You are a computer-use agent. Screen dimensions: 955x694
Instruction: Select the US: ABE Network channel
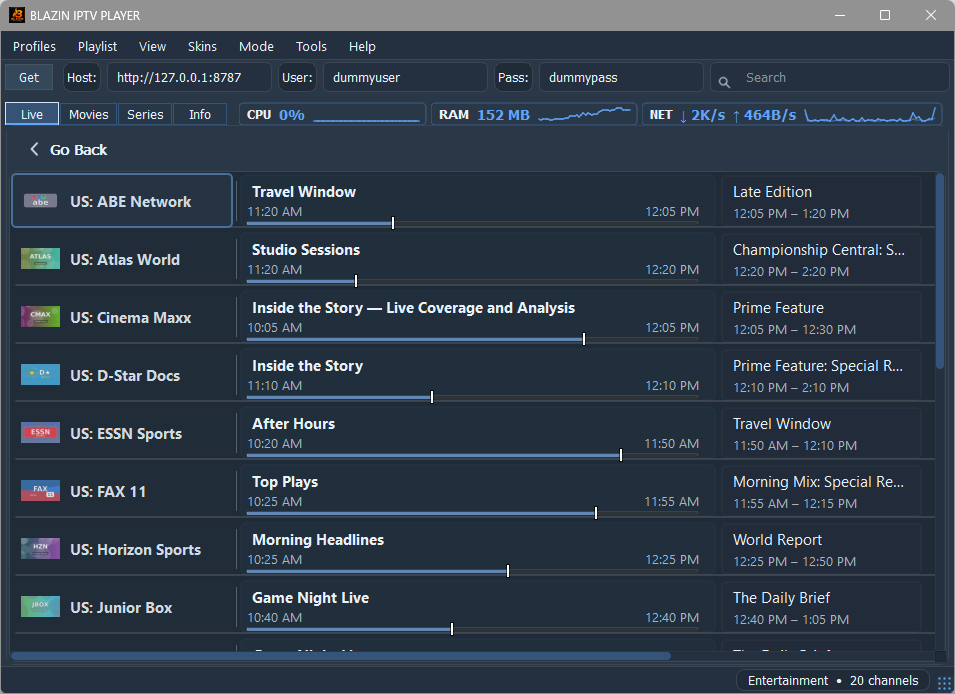point(122,200)
